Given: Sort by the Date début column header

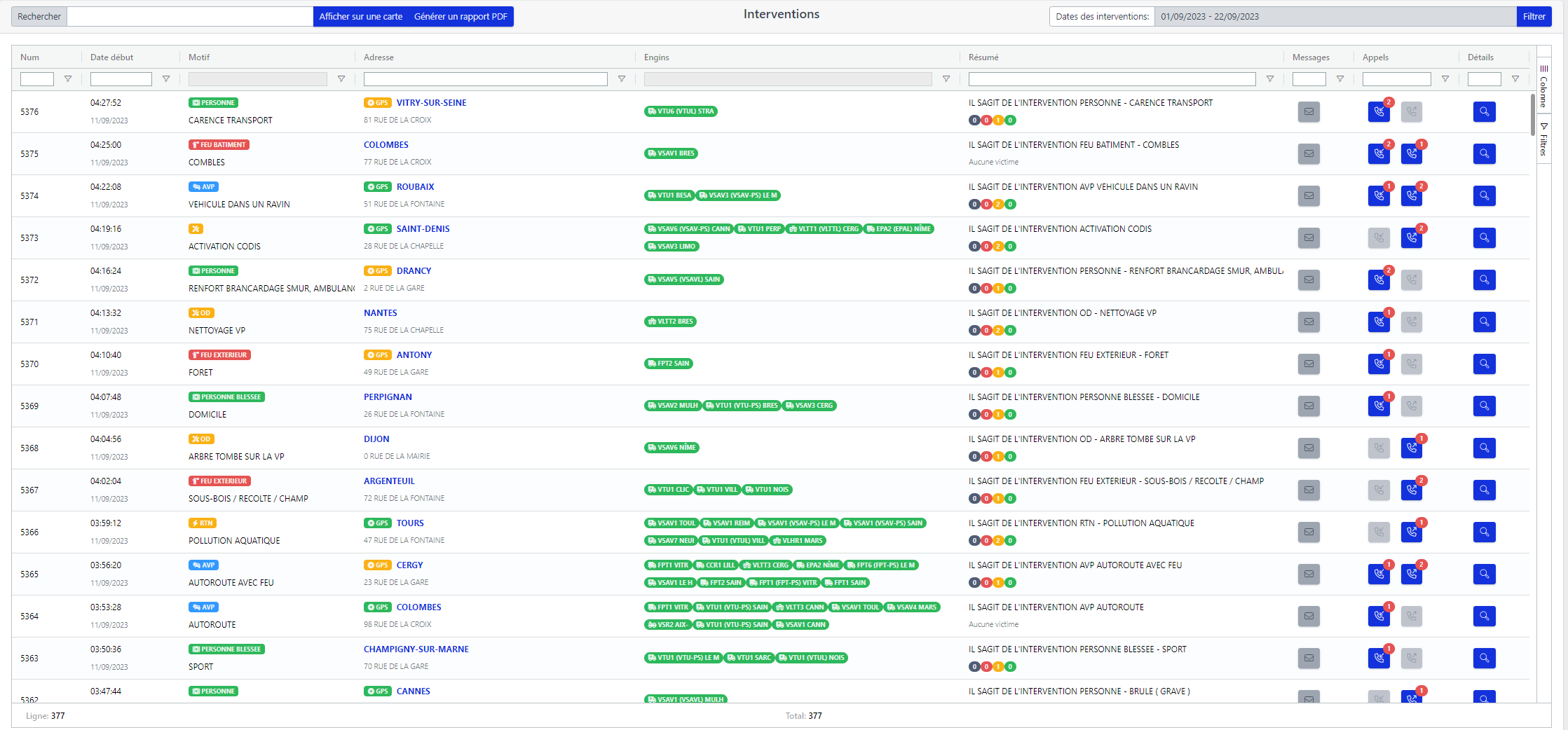Looking at the screenshot, I should click(x=112, y=57).
